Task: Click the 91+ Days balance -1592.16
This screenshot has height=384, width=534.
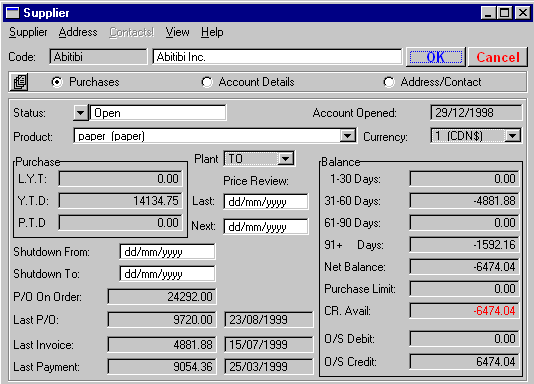Action: pyautogui.click(x=464, y=245)
